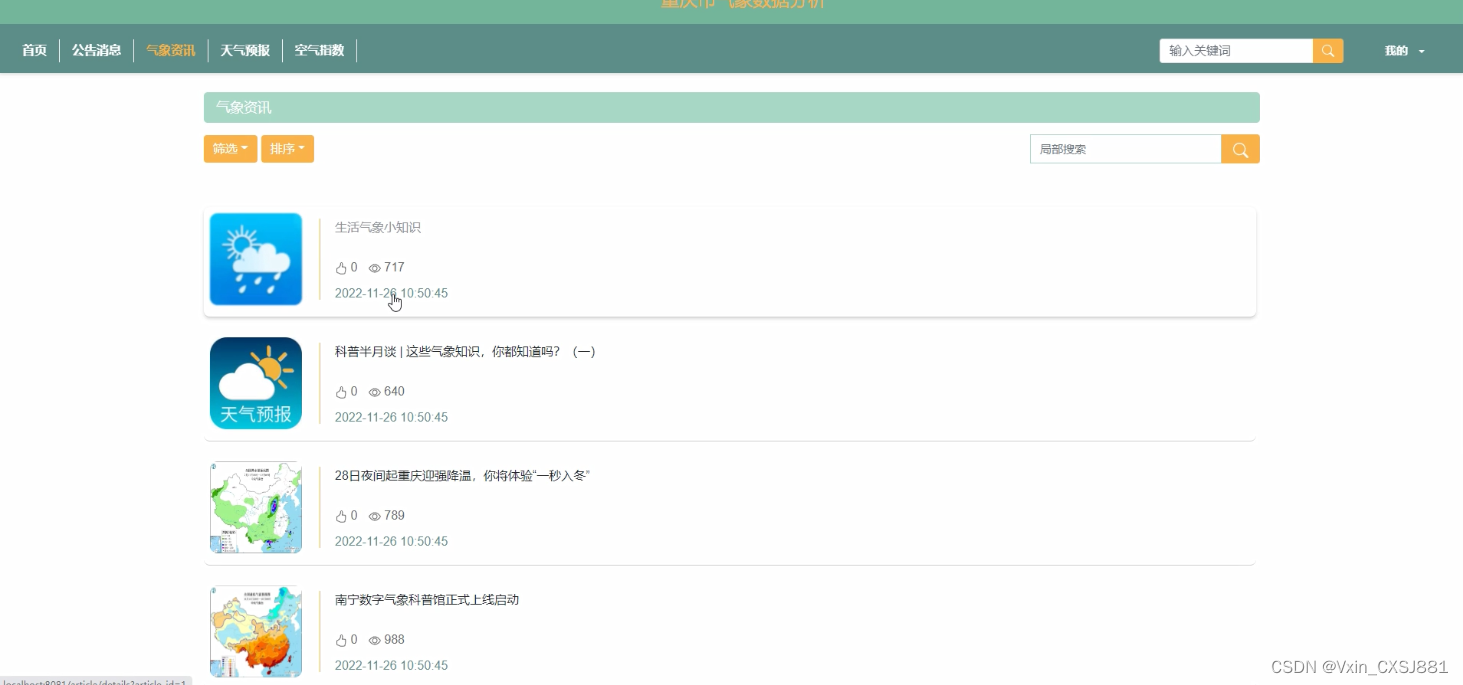Click eye views icon on 28日夜间起重庆 article

coord(375,516)
